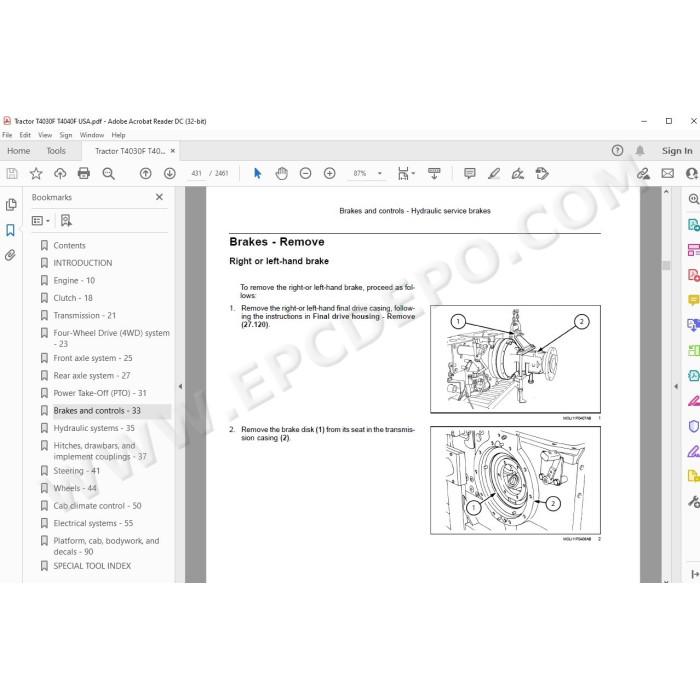Open notifications bell icon
Image resolution: width=700 pixels, height=700 pixels.
pos(640,150)
